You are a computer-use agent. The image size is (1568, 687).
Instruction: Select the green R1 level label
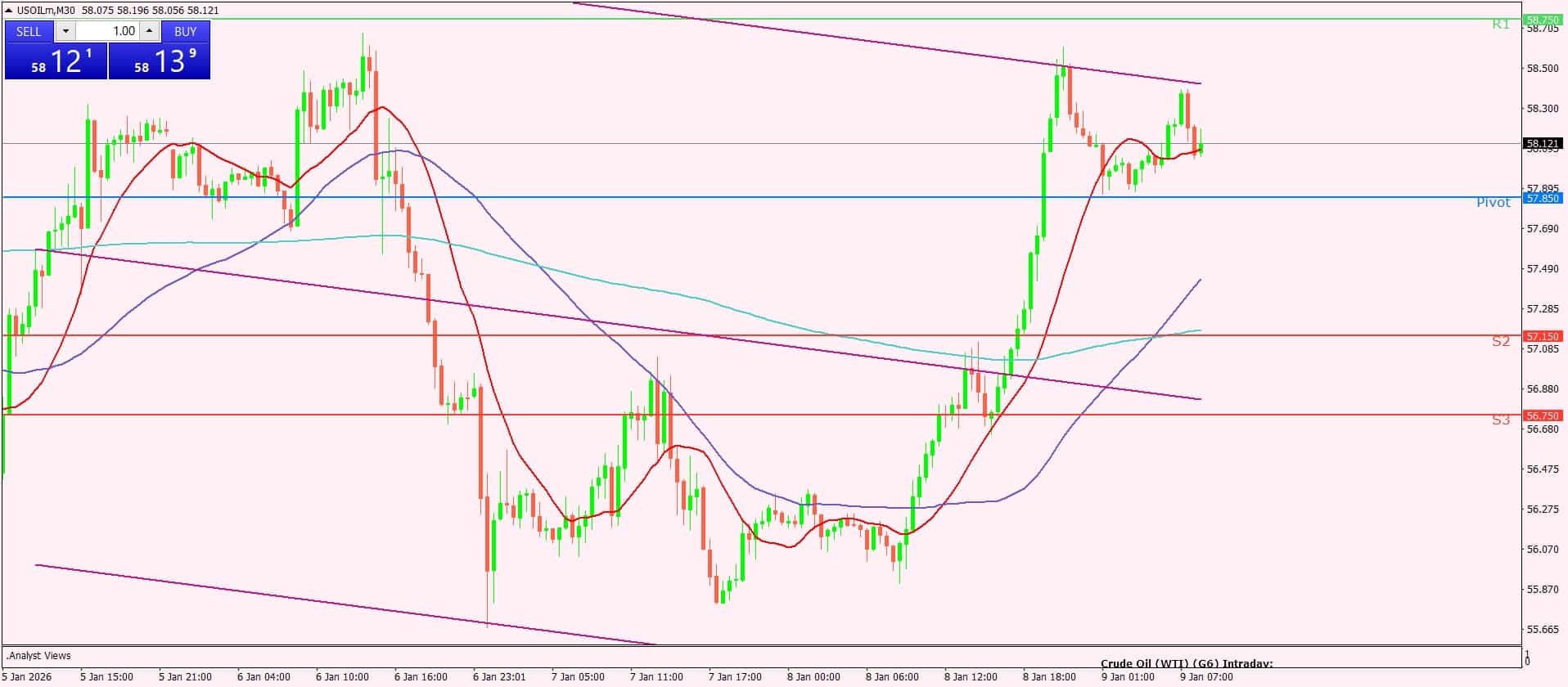tap(1501, 25)
